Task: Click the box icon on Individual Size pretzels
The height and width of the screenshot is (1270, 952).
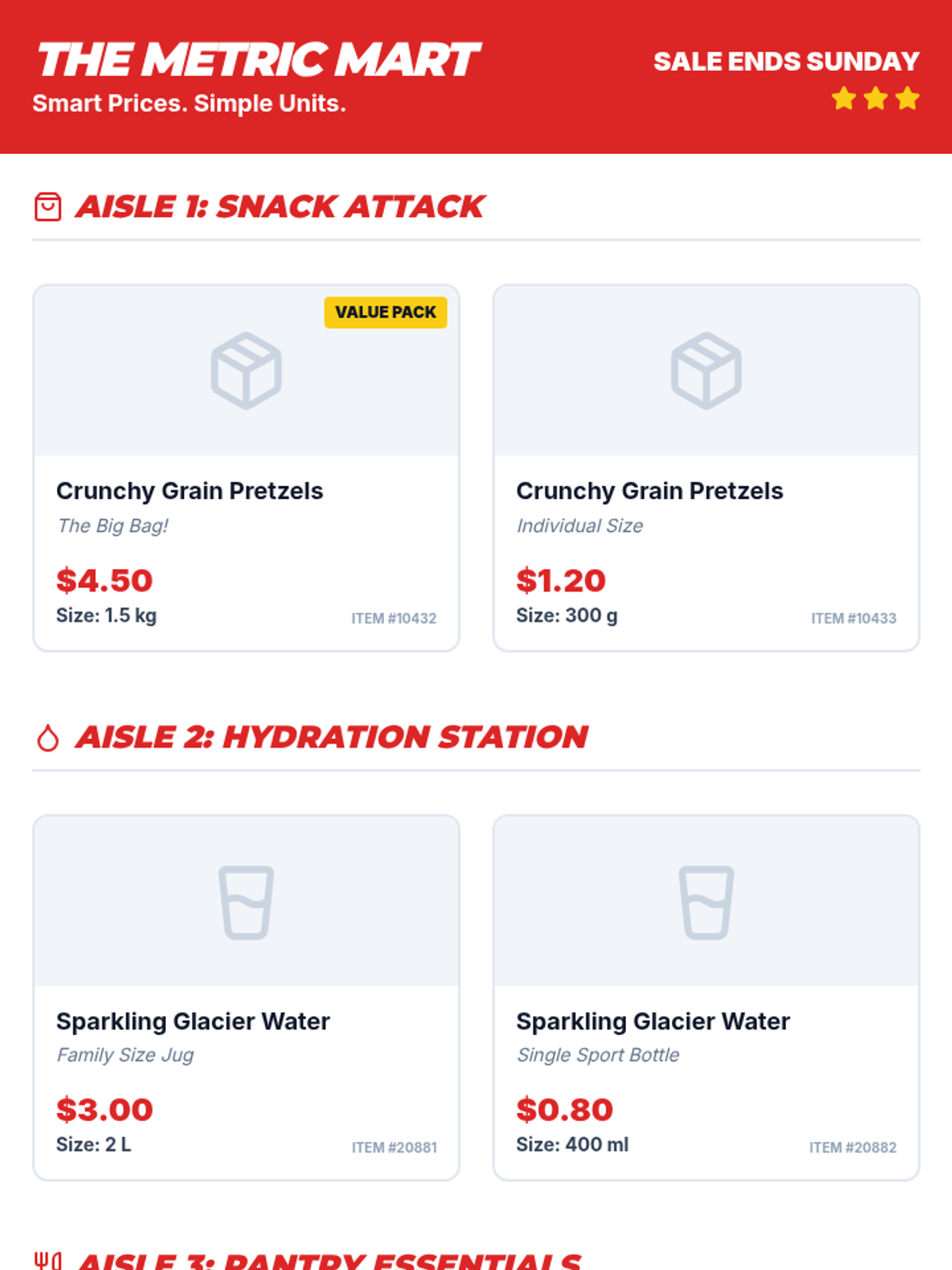Action: pyautogui.click(x=706, y=371)
